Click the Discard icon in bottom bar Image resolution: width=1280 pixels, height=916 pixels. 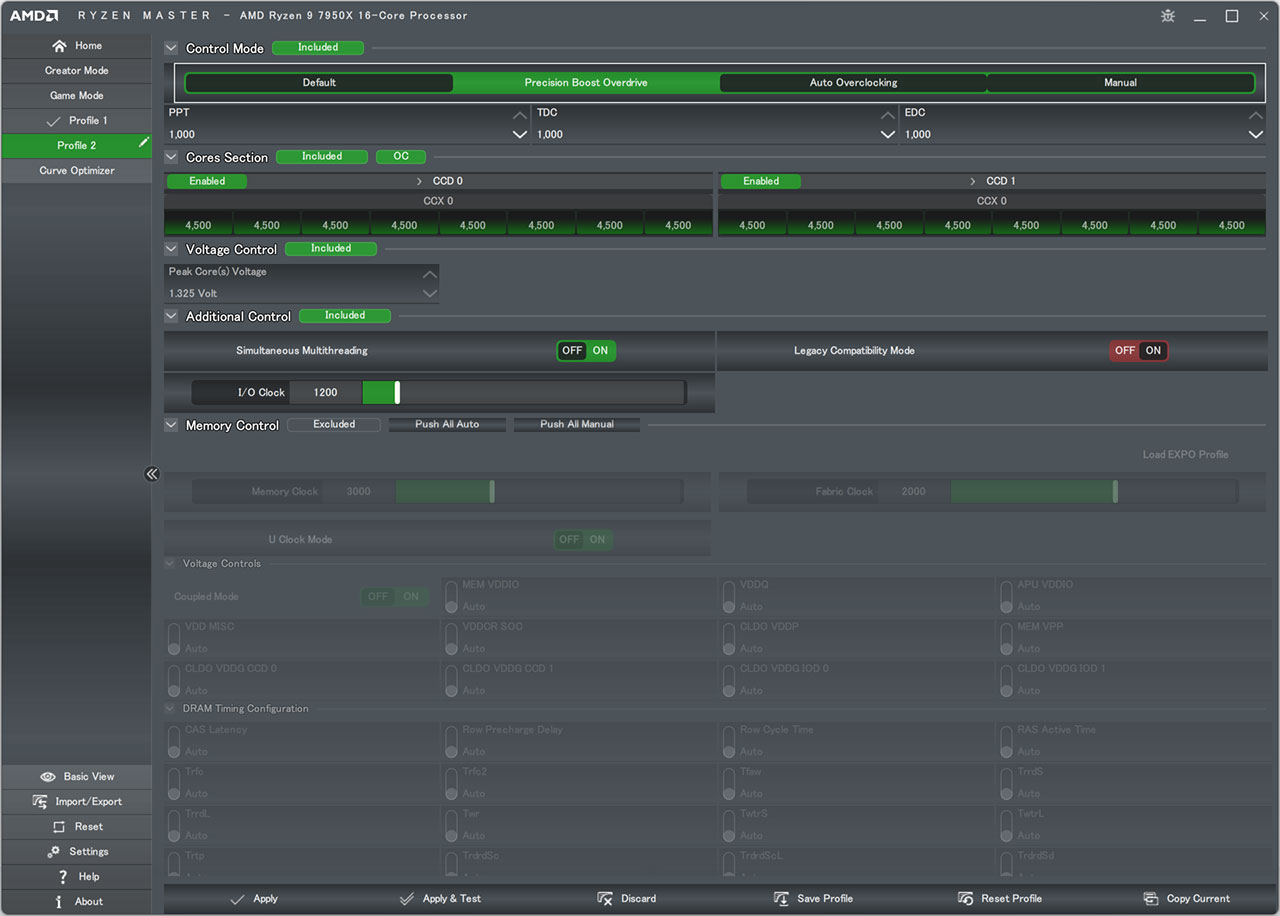[605, 899]
